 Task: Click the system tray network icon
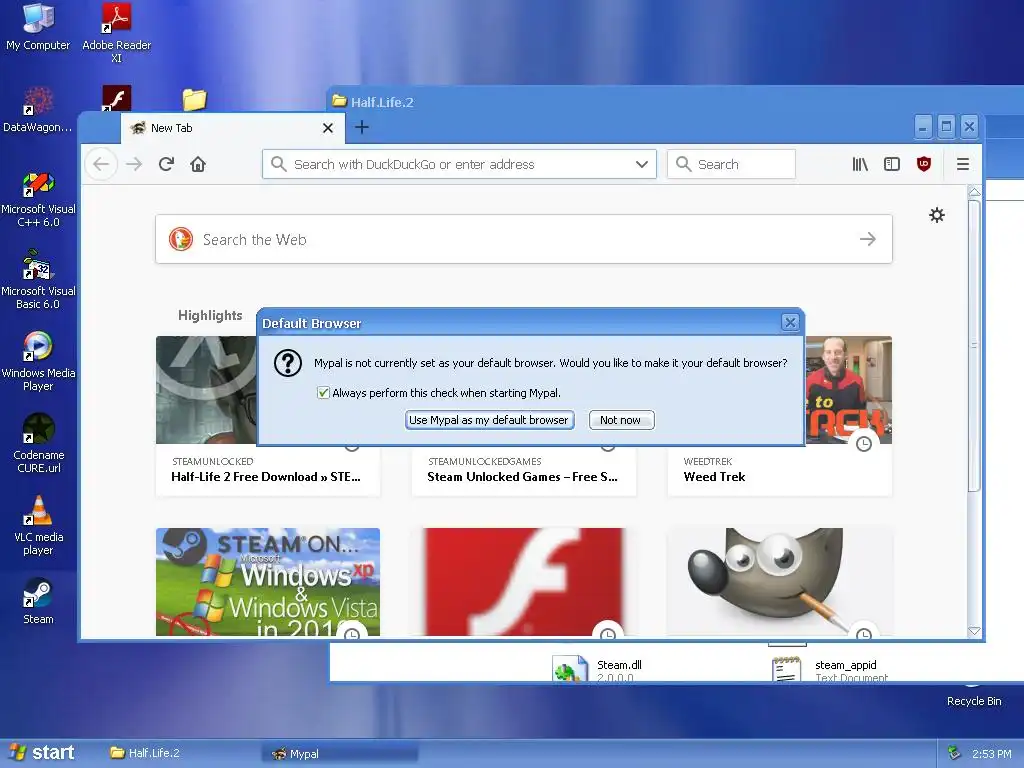click(953, 753)
